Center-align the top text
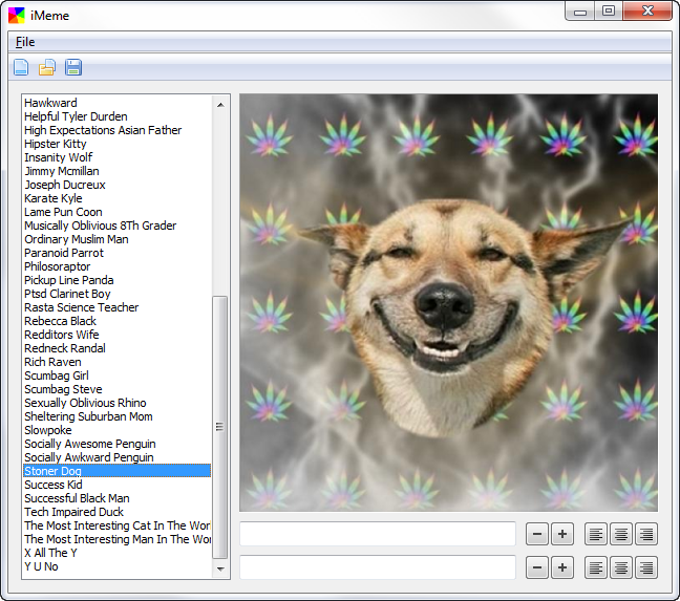 (x=621, y=534)
